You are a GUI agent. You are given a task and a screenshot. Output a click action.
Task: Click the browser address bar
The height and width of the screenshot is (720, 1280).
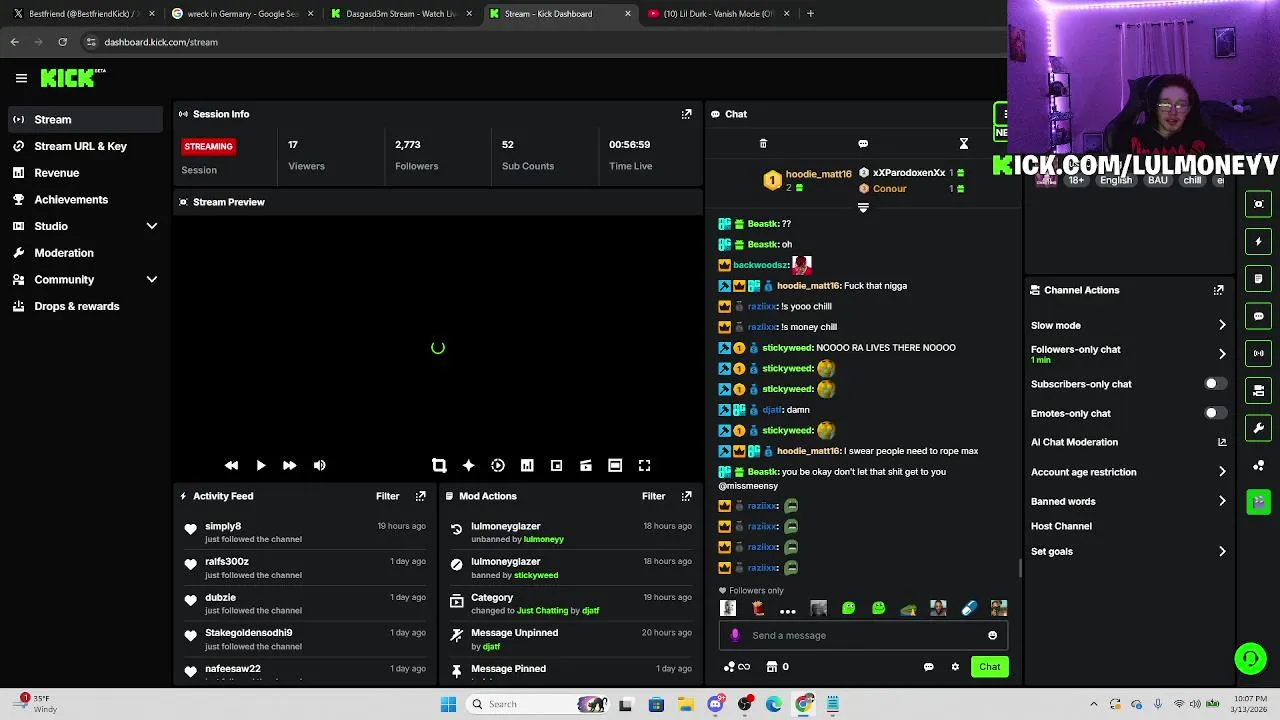click(x=540, y=42)
